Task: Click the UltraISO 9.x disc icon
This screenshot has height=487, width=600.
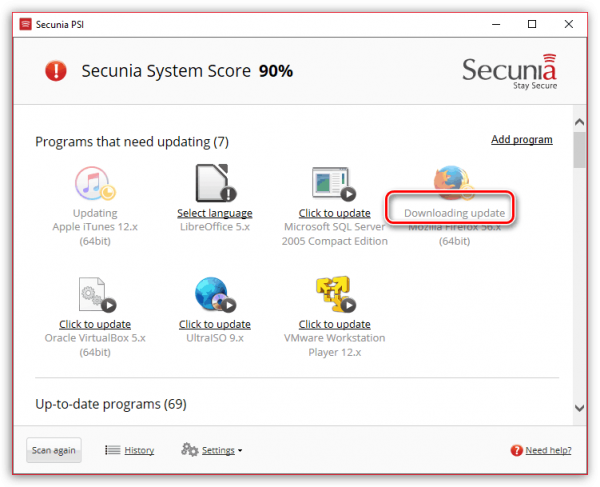Action: 215,294
